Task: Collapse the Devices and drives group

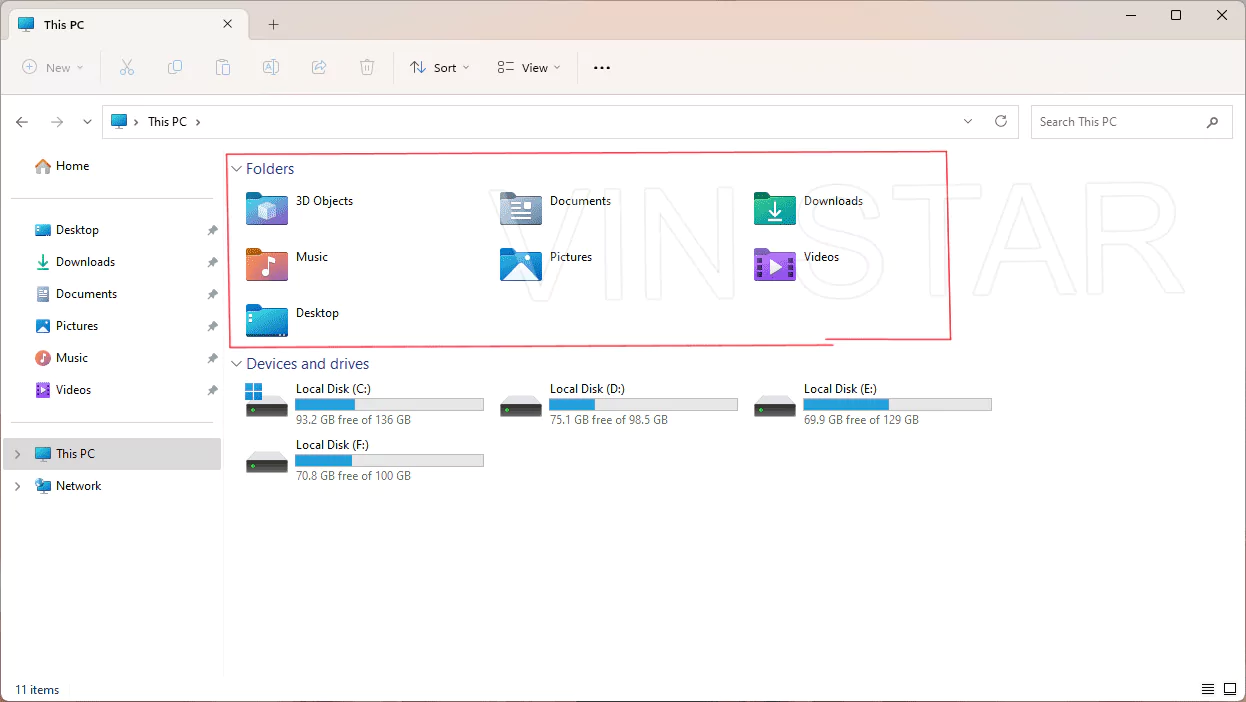Action: point(236,364)
